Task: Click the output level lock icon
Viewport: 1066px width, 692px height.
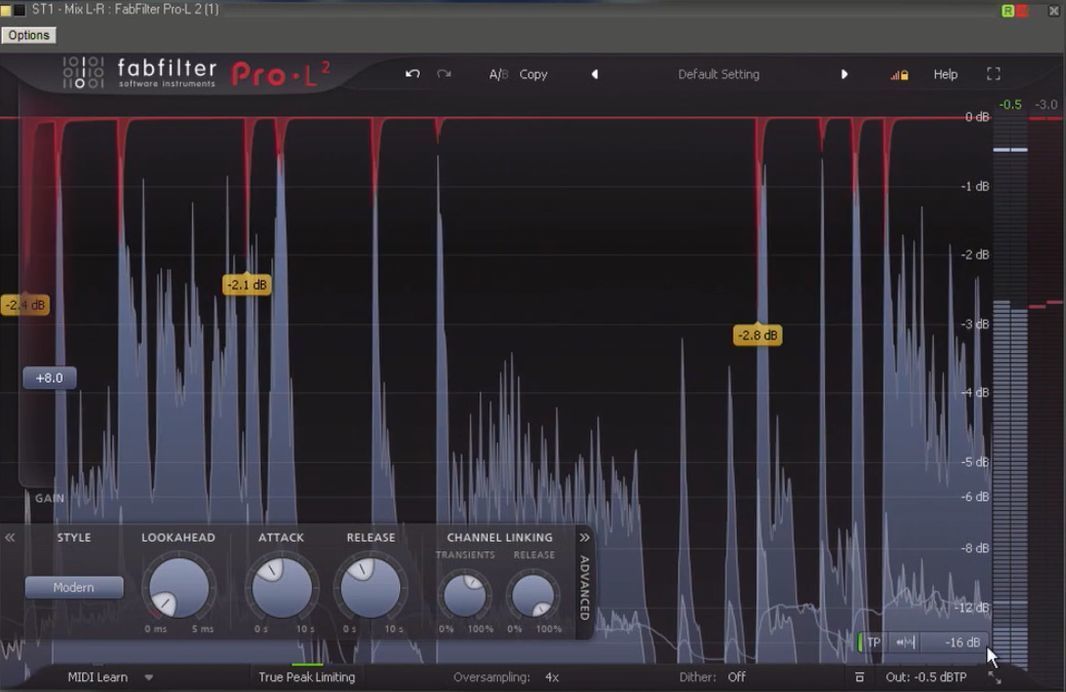Action: point(899,75)
